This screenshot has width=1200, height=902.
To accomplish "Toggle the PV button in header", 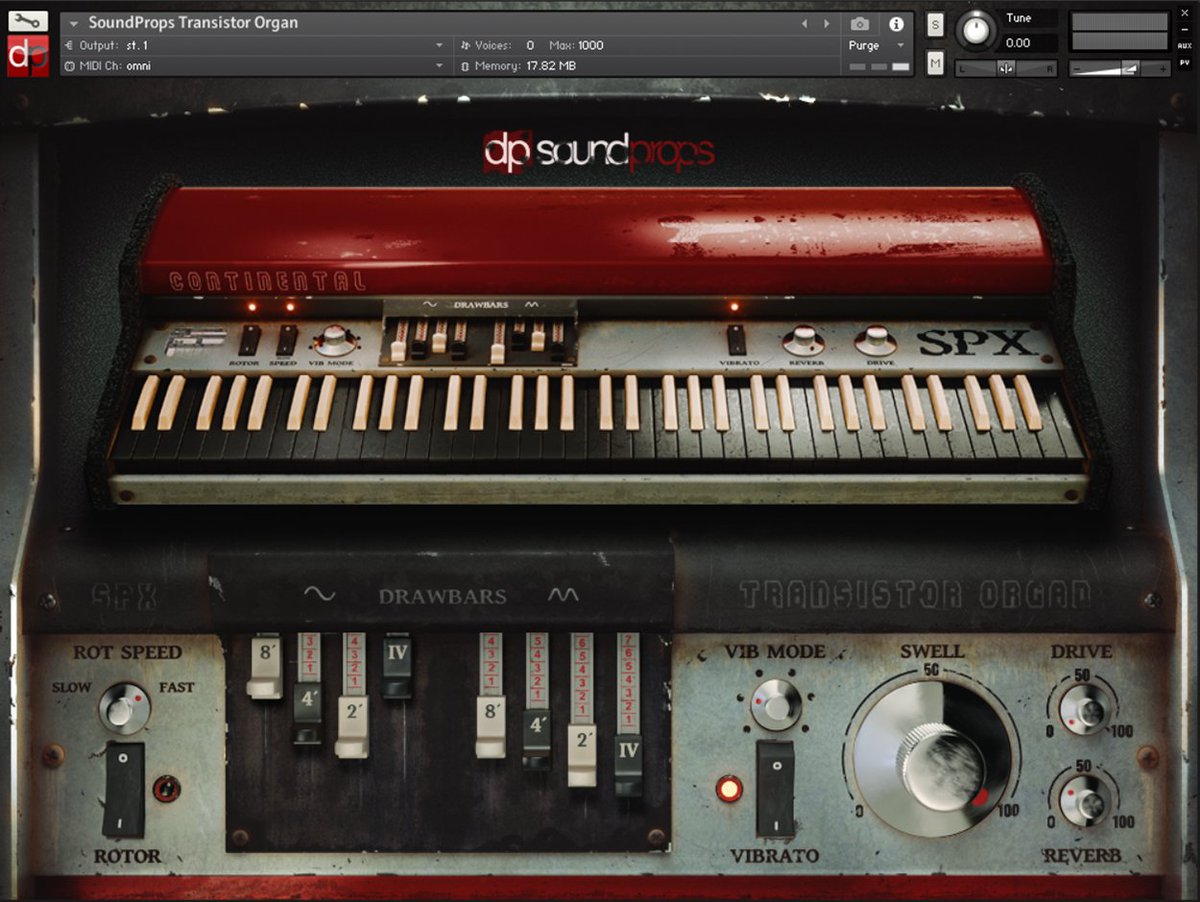I will point(1185,62).
